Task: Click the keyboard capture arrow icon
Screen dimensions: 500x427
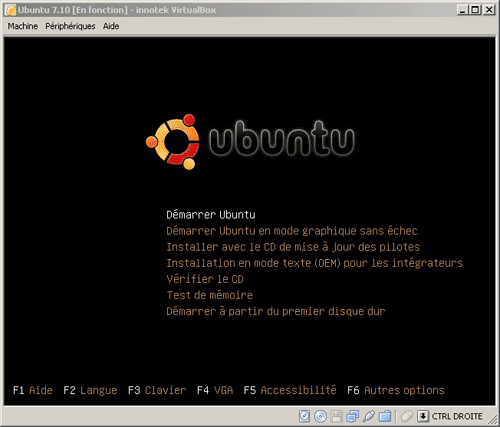Action: (x=423, y=416)
